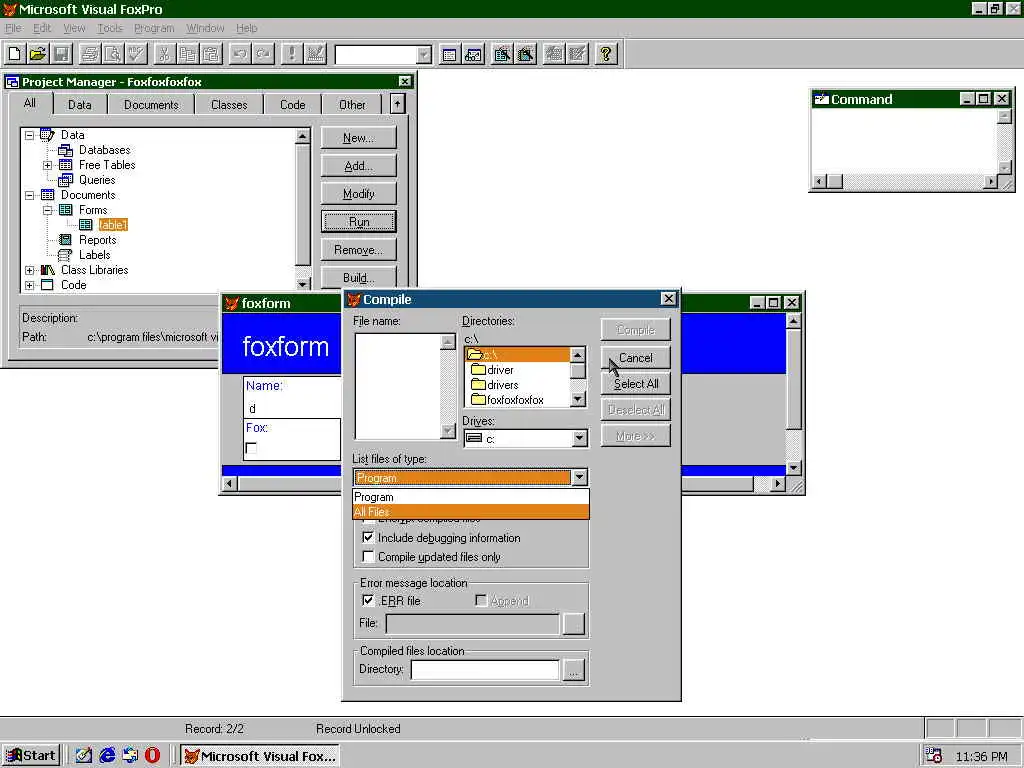Click the Copy toolbar icon
The height and width of the screenshot is (768, 1024).
point(188,54)
